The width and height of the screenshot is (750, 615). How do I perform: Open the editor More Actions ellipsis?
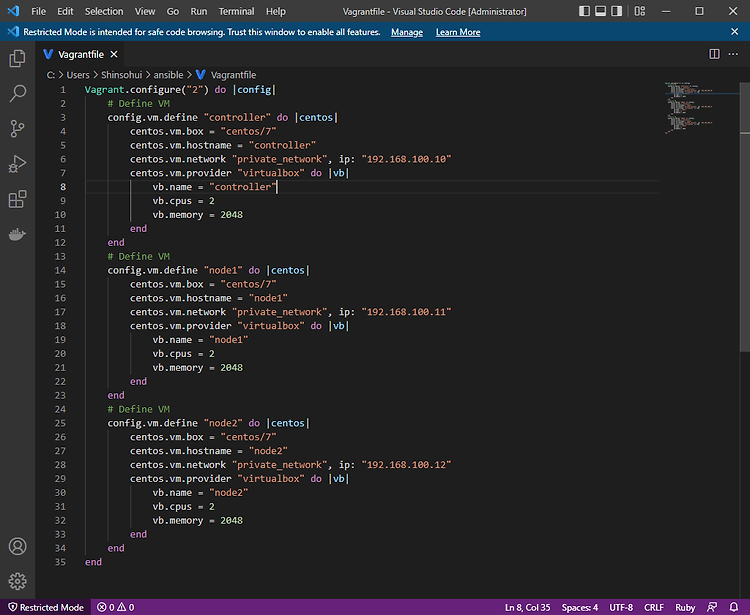(733, 54)
